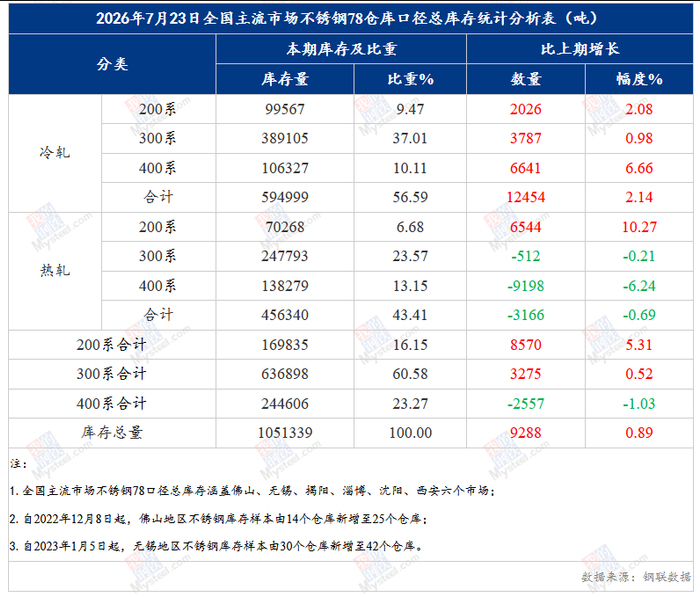Click the 热轧 category cell
Viewport: 700px width, 597px height.
tap(55, 271)
